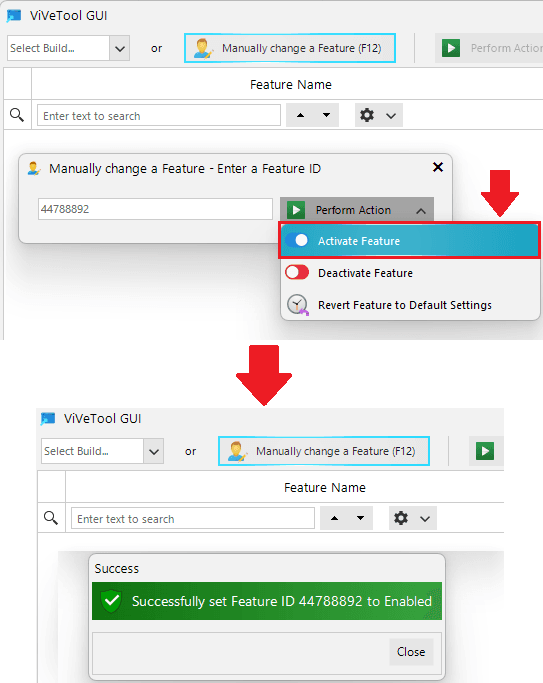Click the search down arrow in bottom window

(x=360, y=518)
